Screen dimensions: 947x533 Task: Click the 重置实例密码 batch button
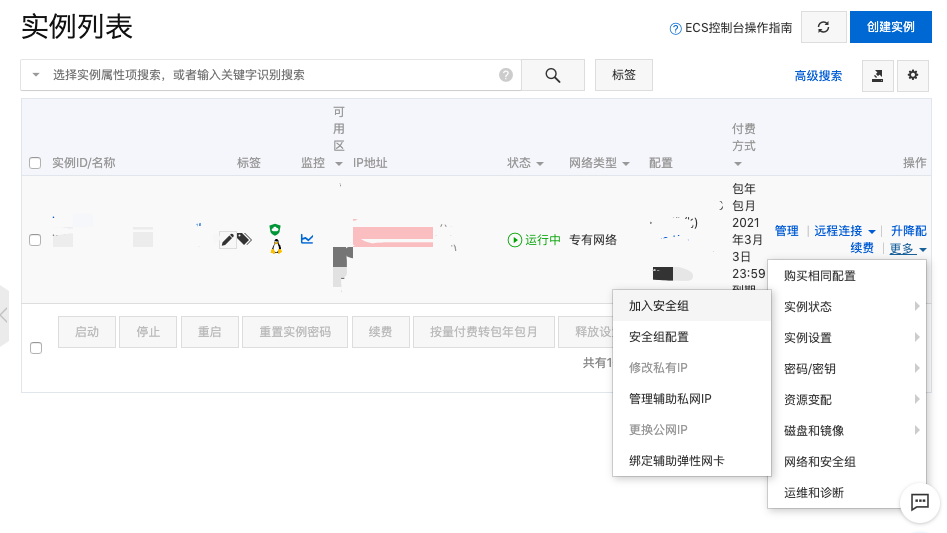point(295,332)
